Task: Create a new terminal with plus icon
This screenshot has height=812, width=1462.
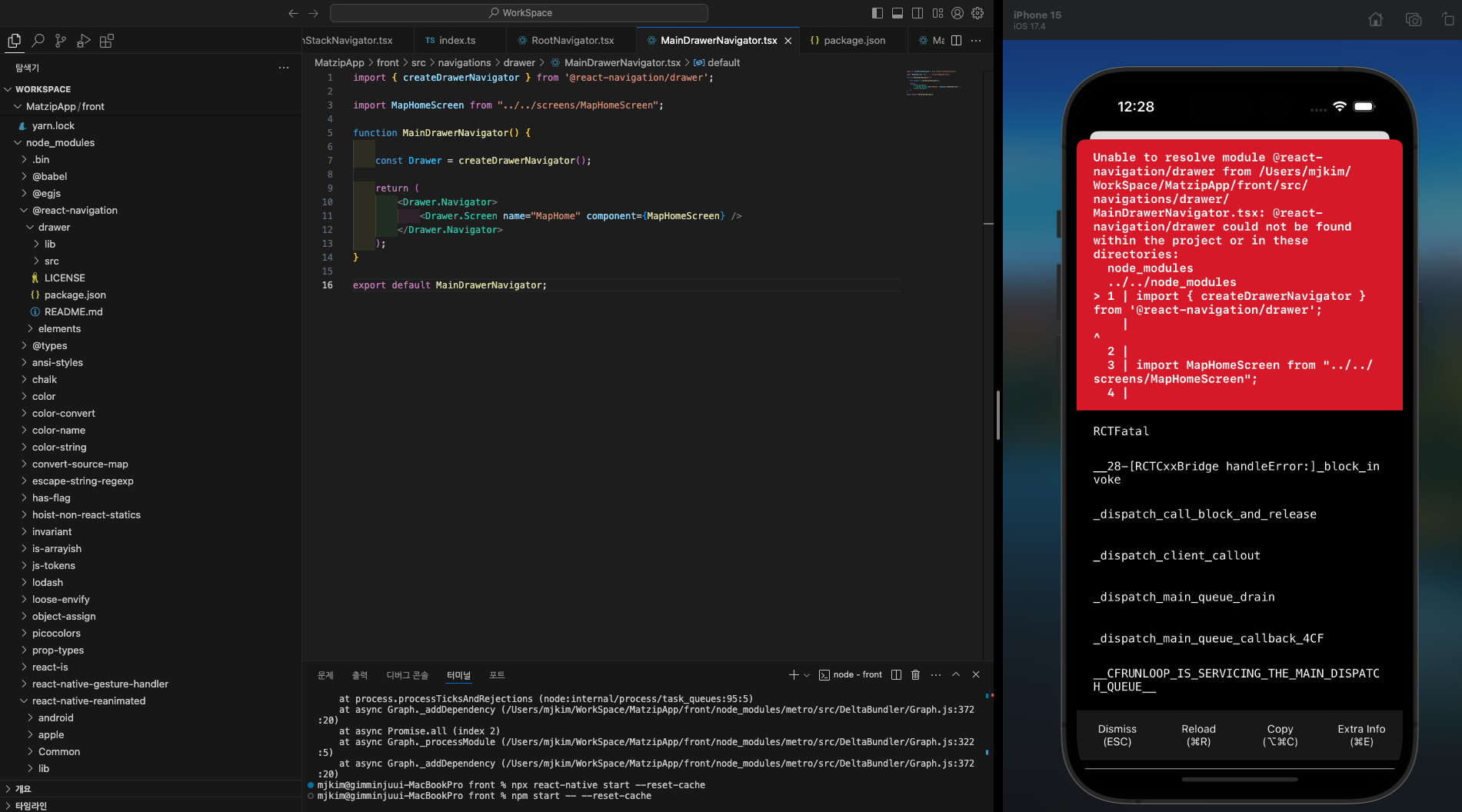Action: click(x=794, y=674)
